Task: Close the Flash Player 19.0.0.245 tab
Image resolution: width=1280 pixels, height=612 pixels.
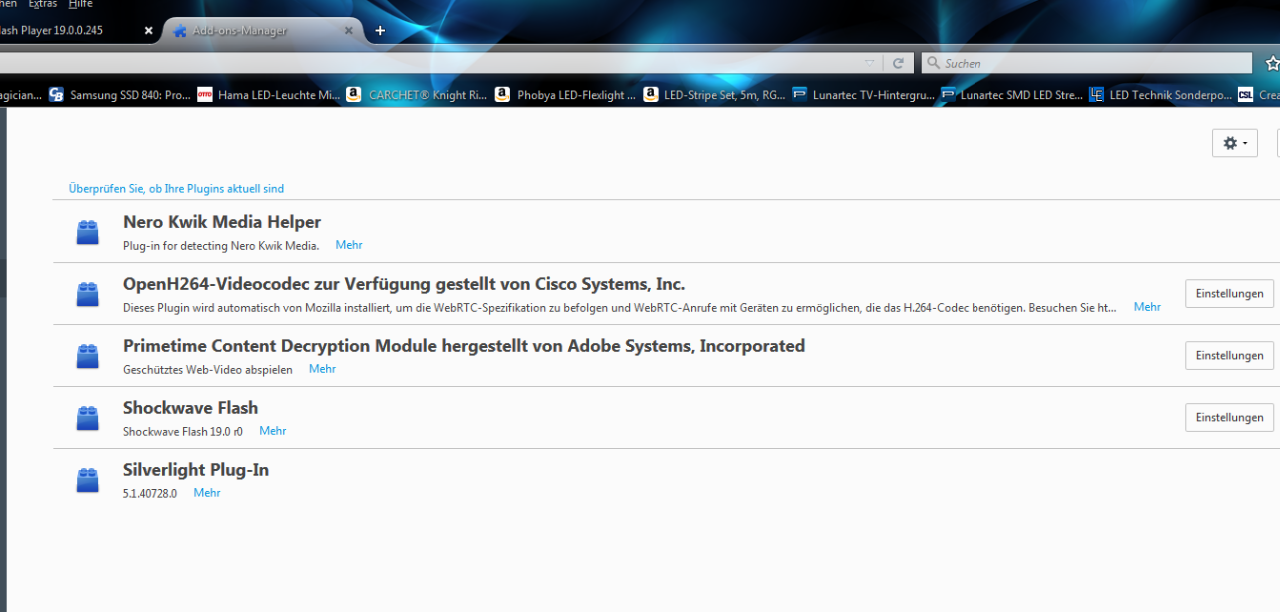Action: 149,31
